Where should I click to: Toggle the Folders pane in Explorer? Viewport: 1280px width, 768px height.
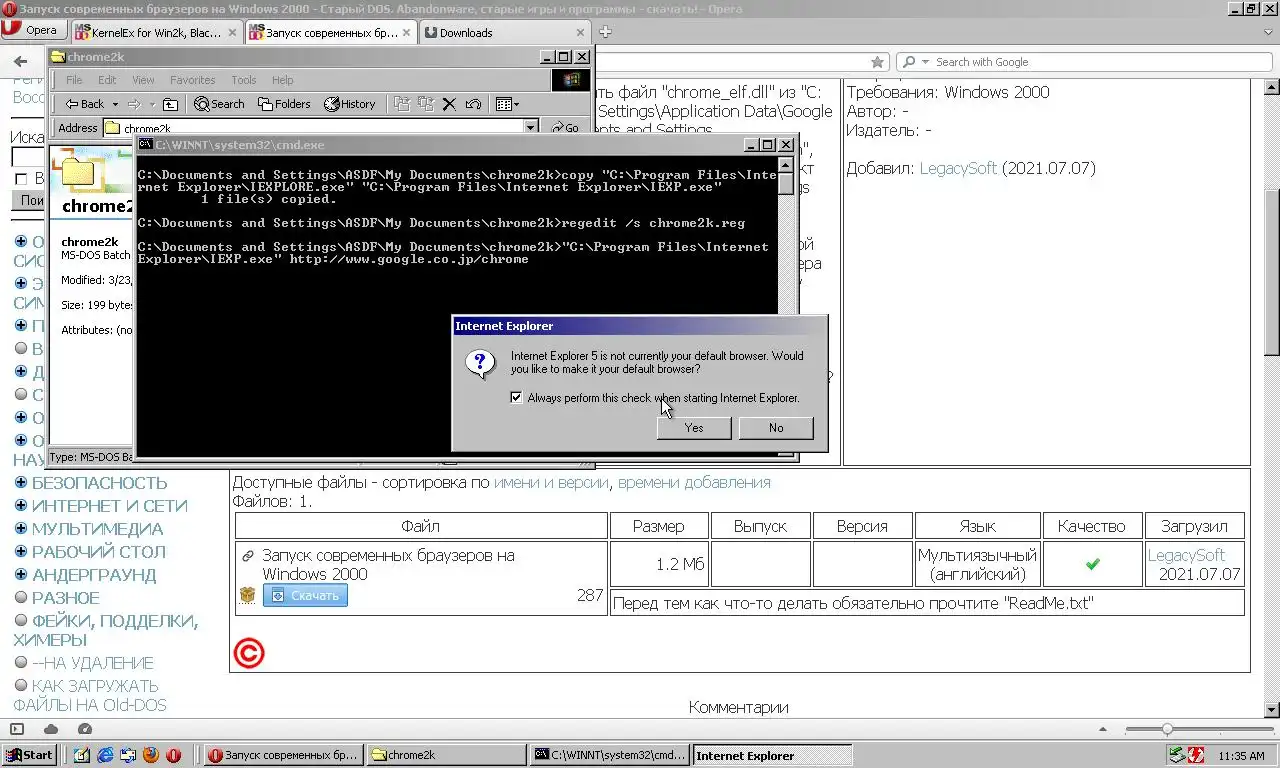pos(284,104)
